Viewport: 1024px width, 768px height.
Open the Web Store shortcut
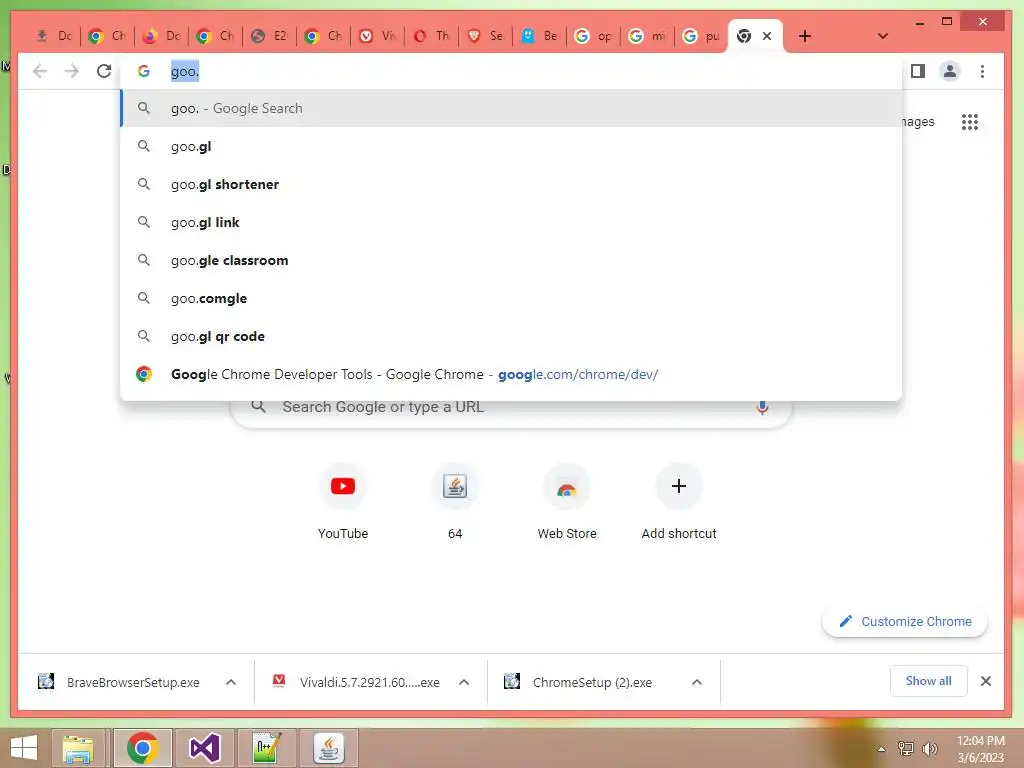[567, 502]
